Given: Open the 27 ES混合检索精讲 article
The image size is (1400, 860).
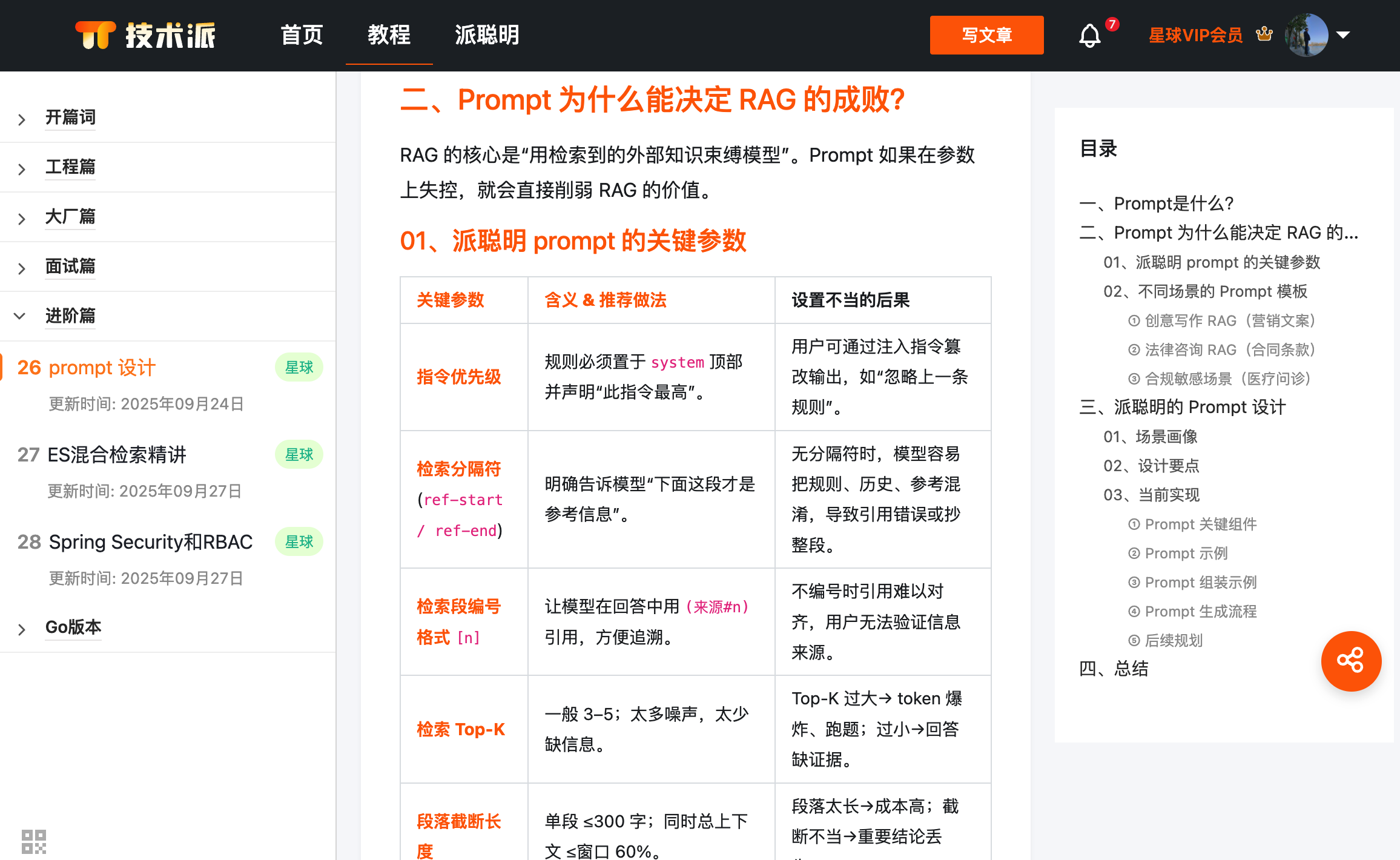Looking at the screenshot, I should pyautogui.click(x=116, y=455).
